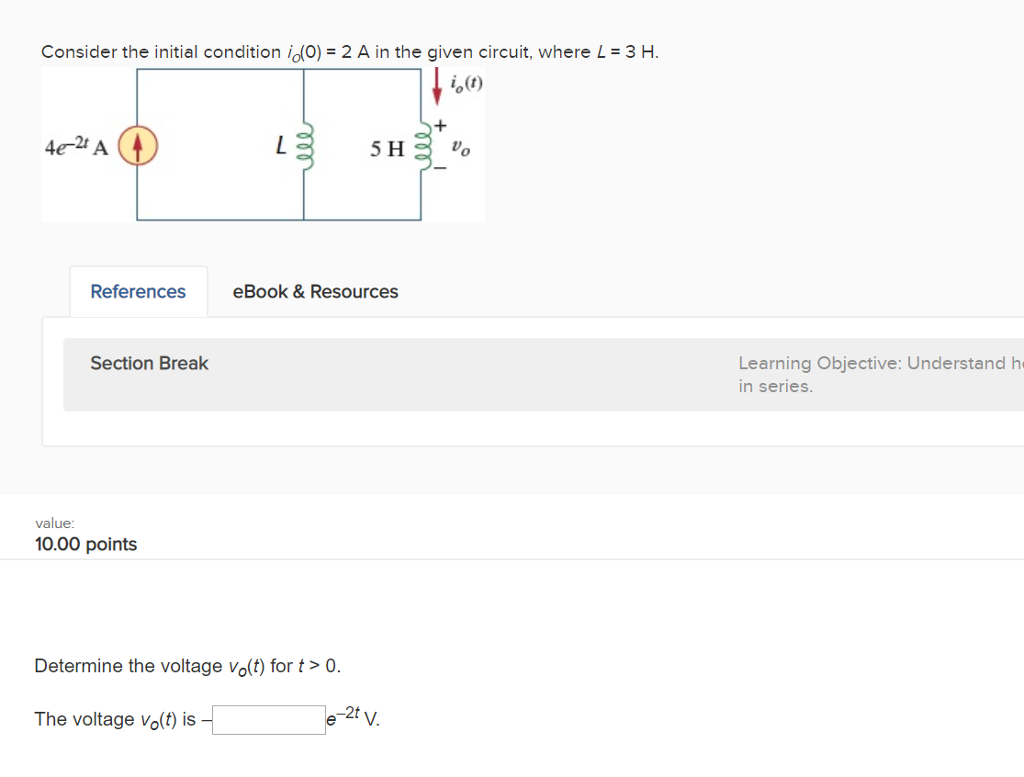Click the Section Break header
This screenshot has width=1024, height=777.
click(x=148, y=363)
